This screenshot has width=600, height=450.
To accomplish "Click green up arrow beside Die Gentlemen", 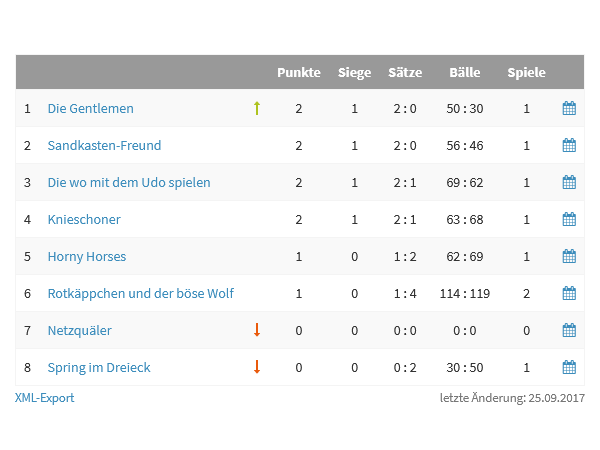I will [x=257, y=108].
